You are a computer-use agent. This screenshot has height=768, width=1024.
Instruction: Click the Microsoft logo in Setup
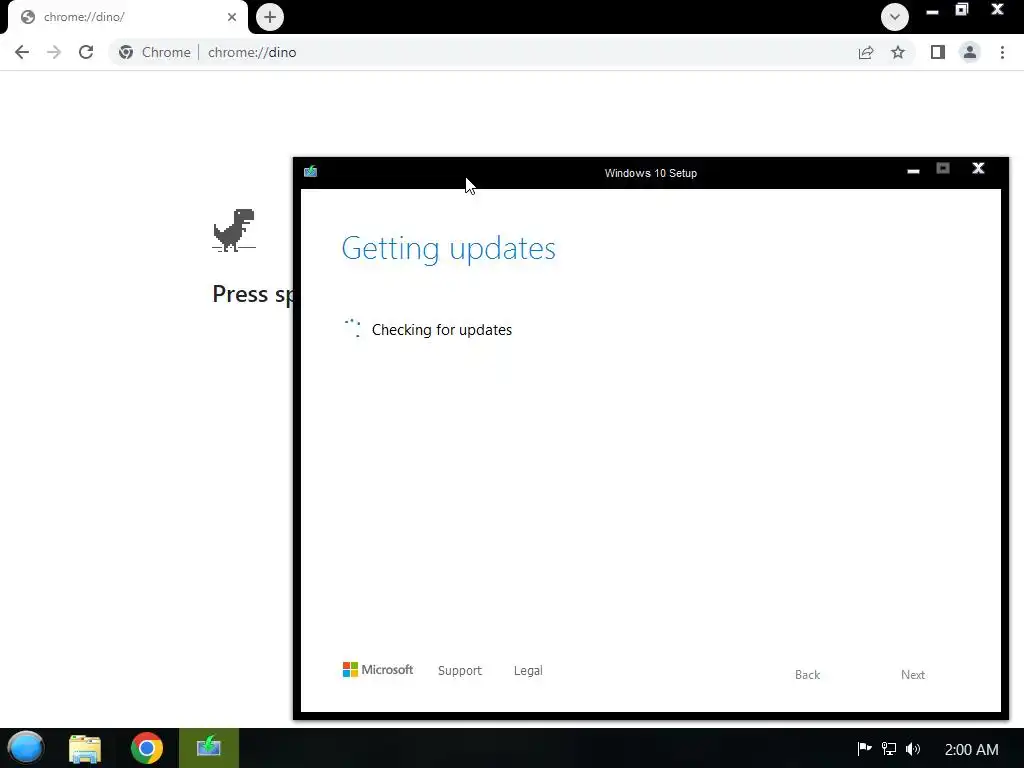378,669
